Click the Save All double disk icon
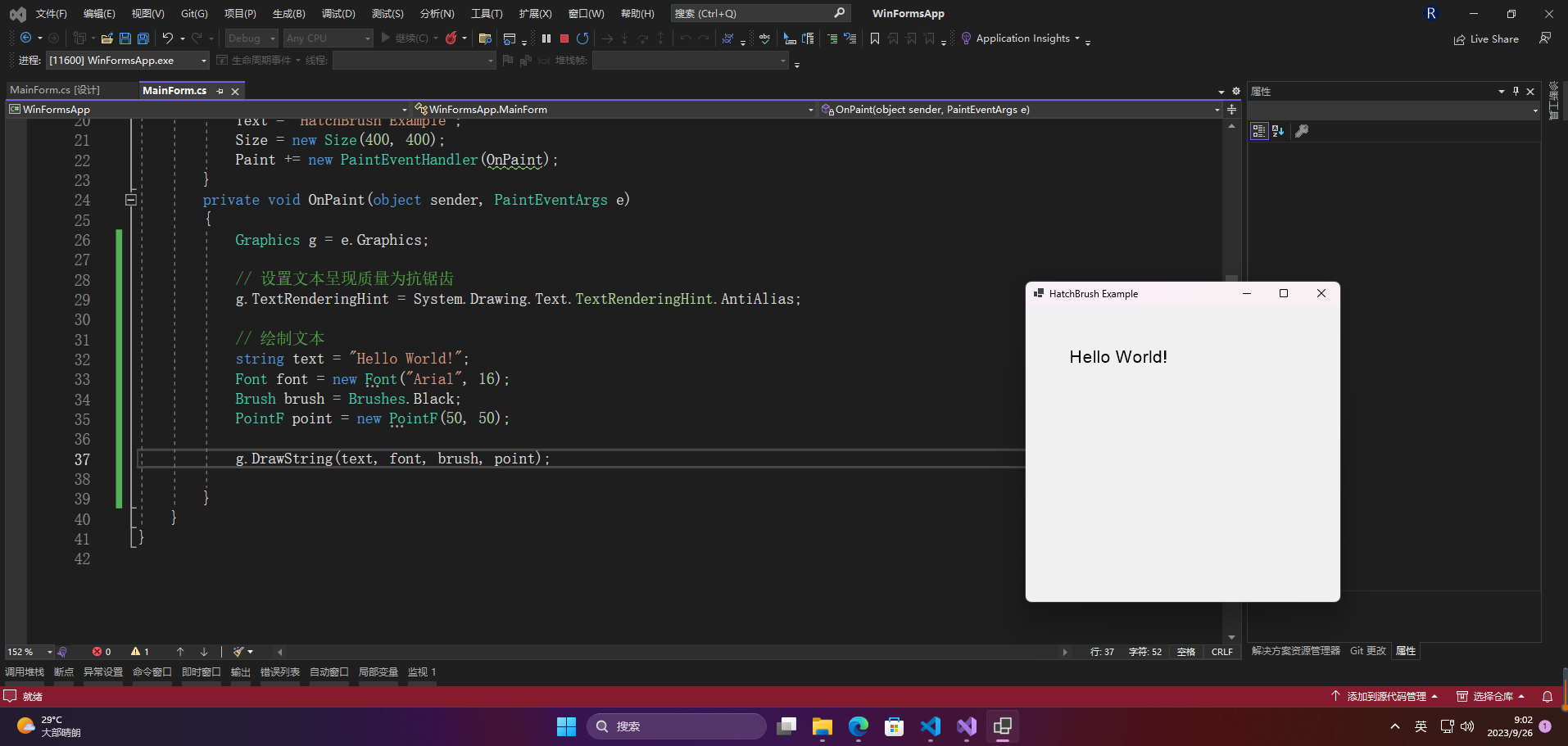Image resolution: width=1568 pixels, height=746 pixels. 143,38
